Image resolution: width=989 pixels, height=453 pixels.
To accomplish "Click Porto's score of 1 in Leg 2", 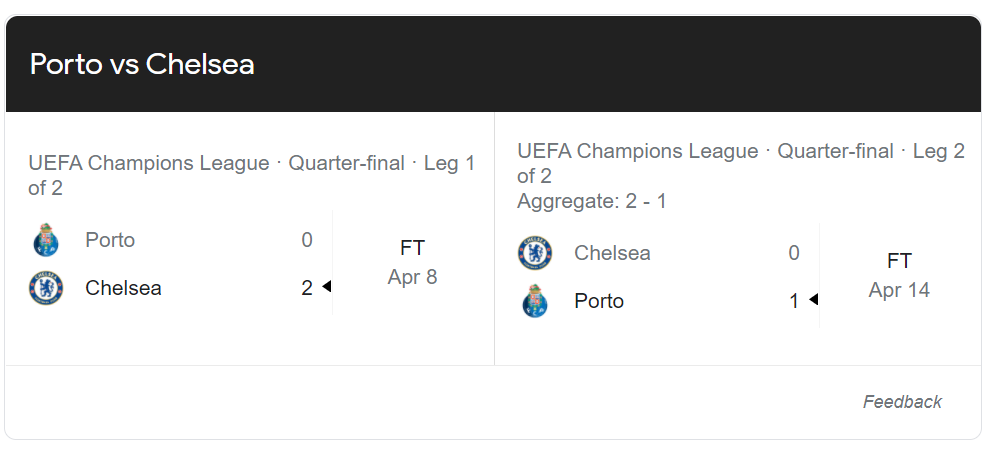I will (x=794, y=301).
